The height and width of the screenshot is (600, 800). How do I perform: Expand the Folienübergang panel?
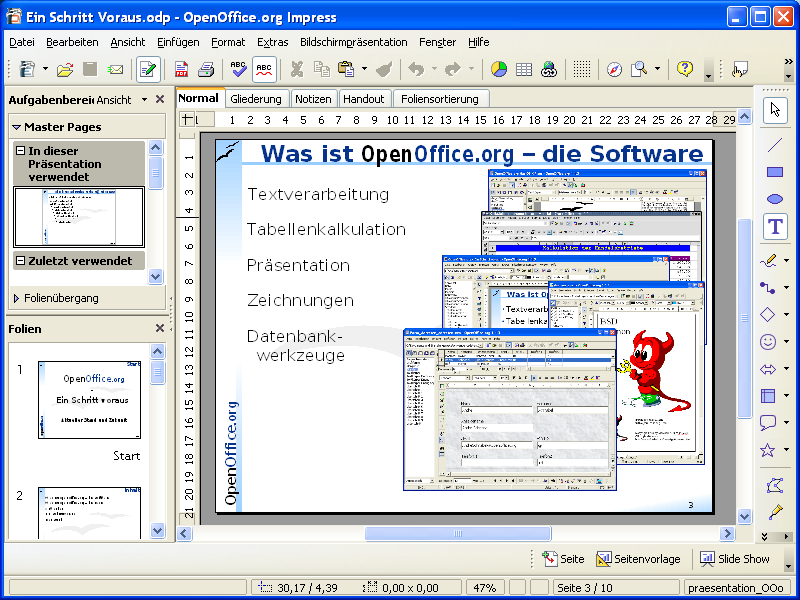tap(17, 298)
